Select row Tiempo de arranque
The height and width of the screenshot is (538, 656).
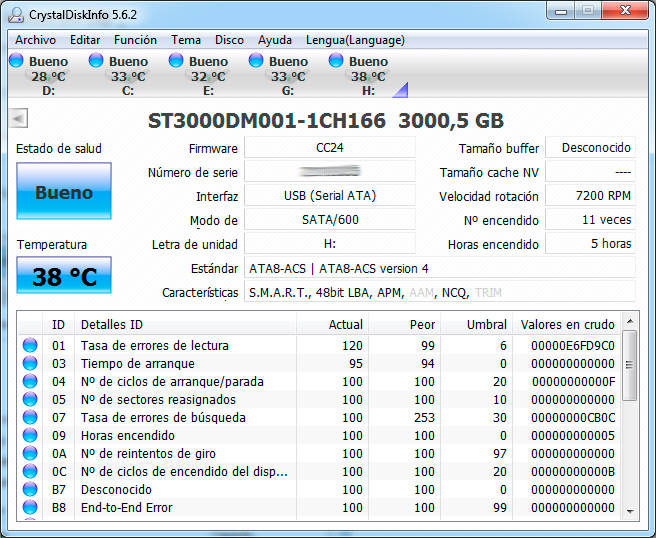[x=320, y=364]
